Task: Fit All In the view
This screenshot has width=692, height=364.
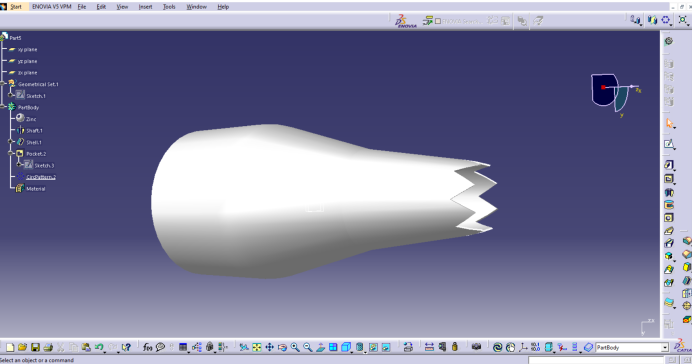Action: [256, 347]
